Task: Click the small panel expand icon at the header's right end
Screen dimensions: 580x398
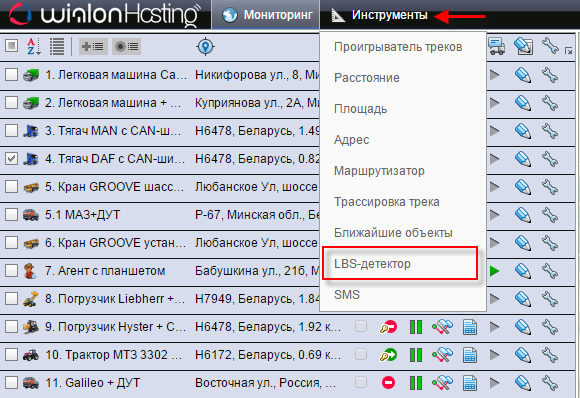Action: (569, 51)
